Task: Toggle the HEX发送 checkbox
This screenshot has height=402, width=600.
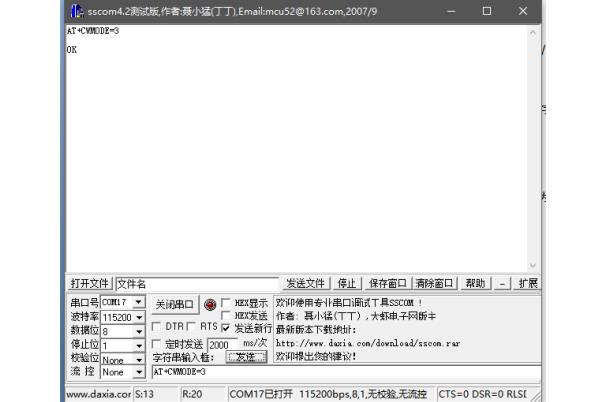Action: (x=227, y=315)
